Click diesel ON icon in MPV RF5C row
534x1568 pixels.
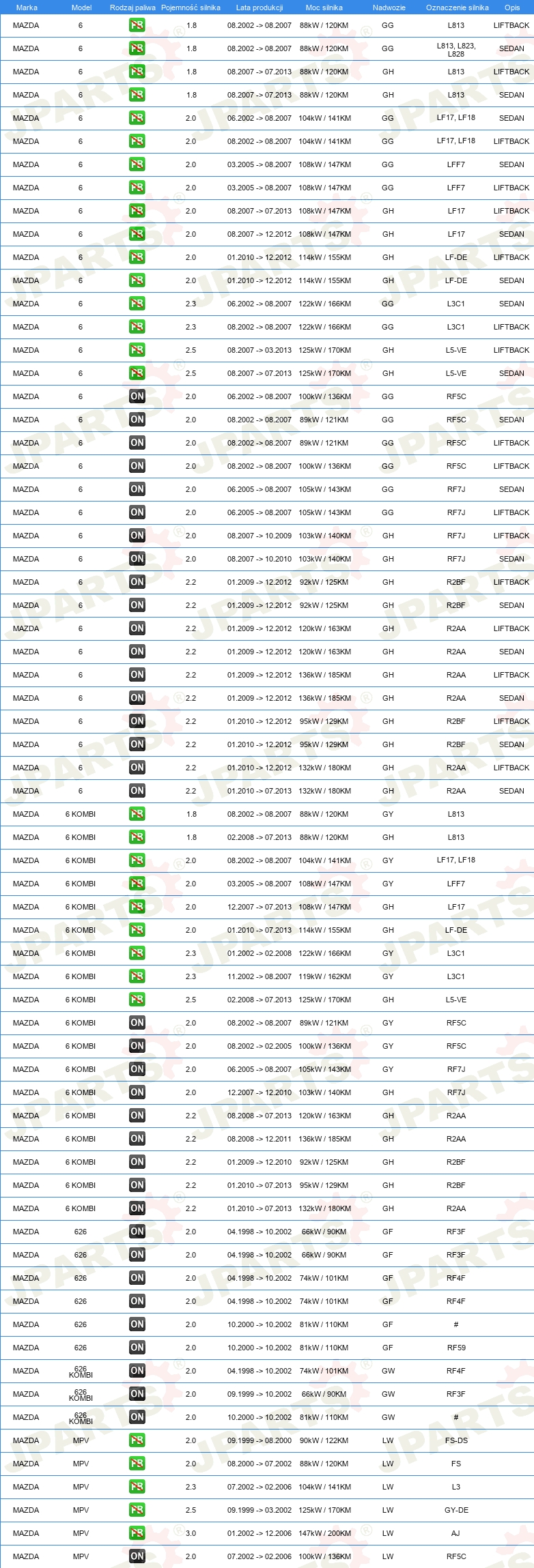[137, 1556]
